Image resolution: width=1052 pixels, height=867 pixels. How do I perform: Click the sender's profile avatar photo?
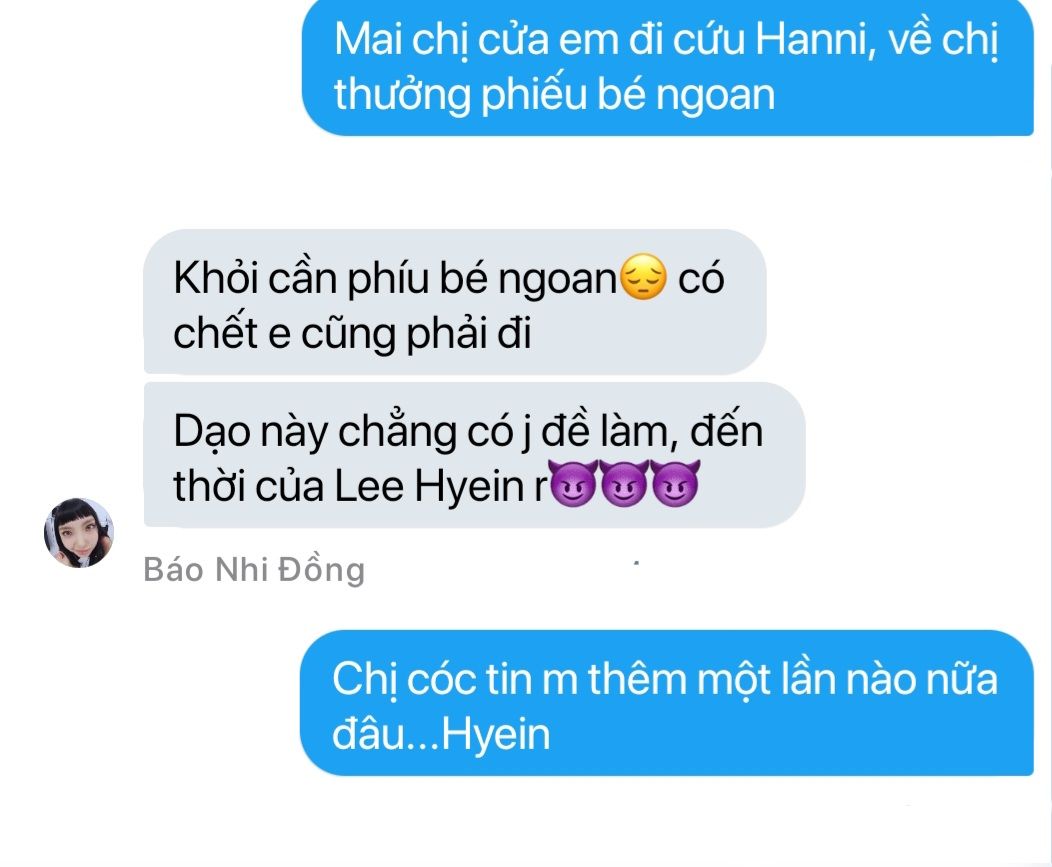pyautogui.click(x=79, y=533)
